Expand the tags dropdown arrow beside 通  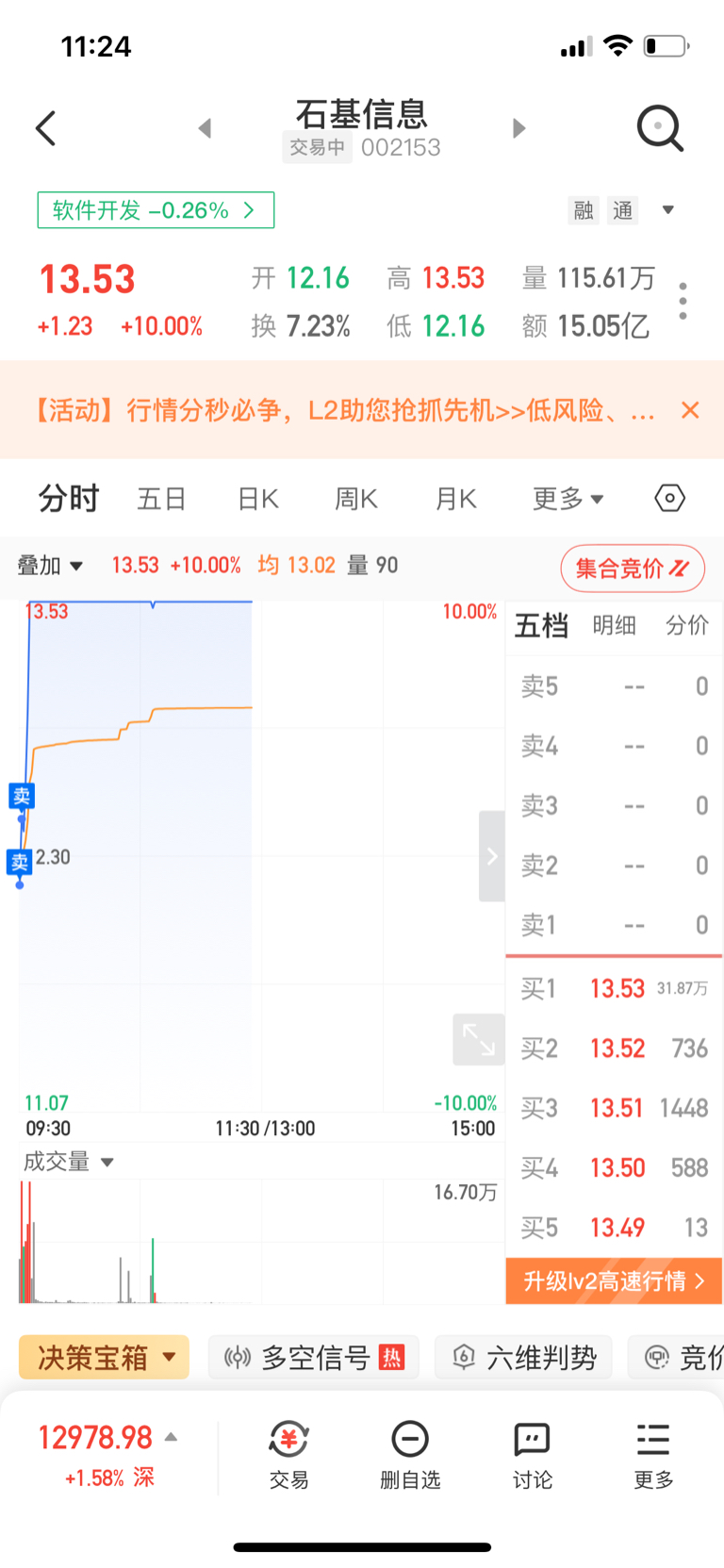[668, 209]
